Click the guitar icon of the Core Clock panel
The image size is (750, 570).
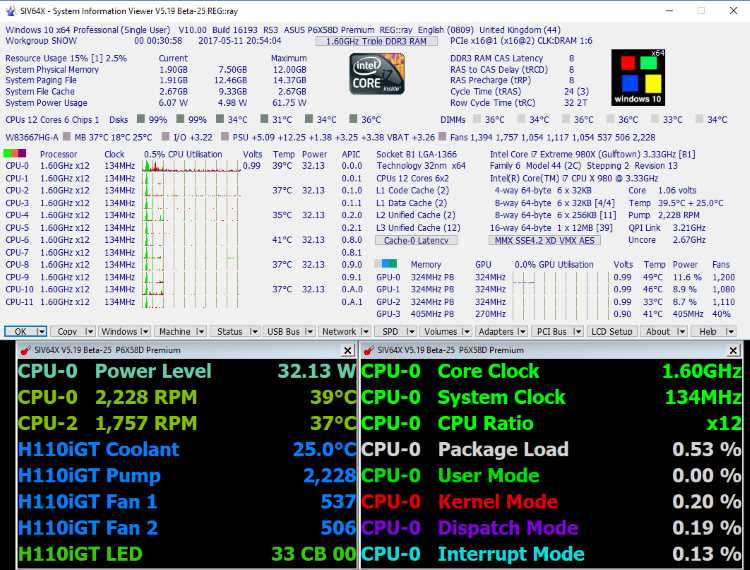pos(368,351)
